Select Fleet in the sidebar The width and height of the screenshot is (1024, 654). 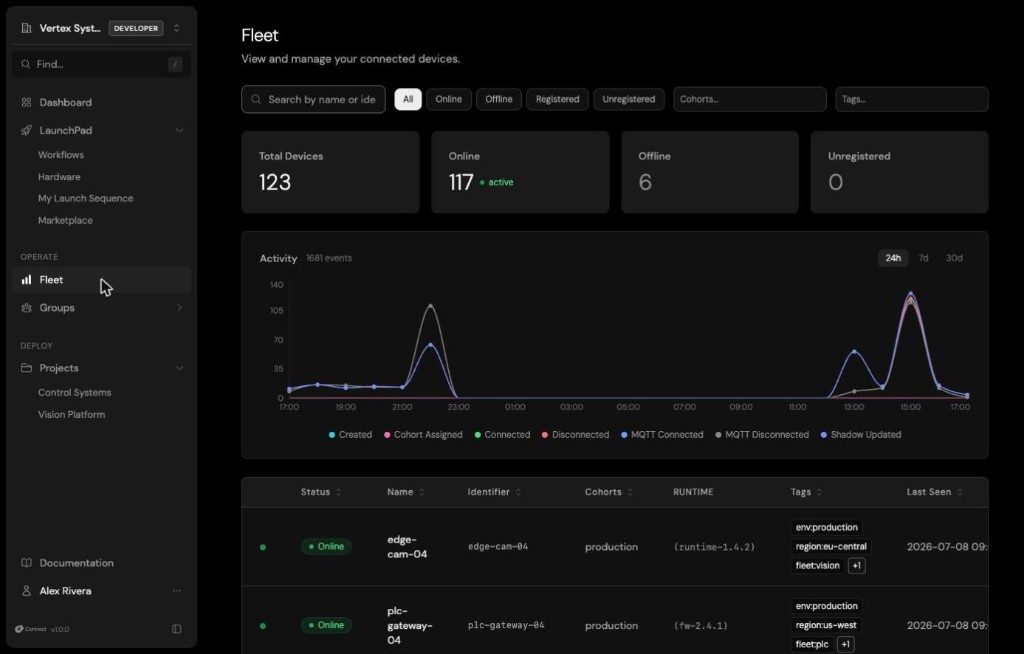click(101, 280)
